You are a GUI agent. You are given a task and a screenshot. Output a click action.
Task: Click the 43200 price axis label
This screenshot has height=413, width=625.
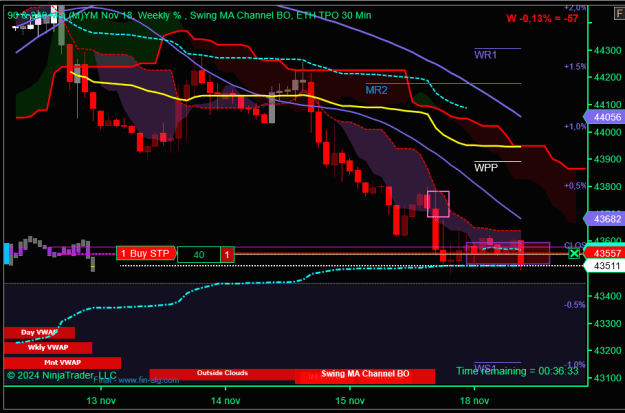point(607,350)
